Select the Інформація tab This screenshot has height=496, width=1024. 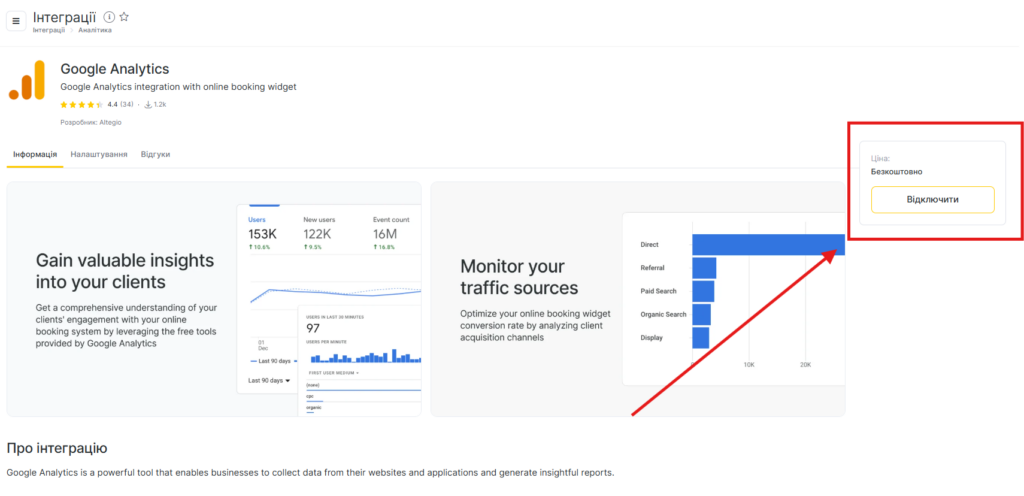coord(35,155)
